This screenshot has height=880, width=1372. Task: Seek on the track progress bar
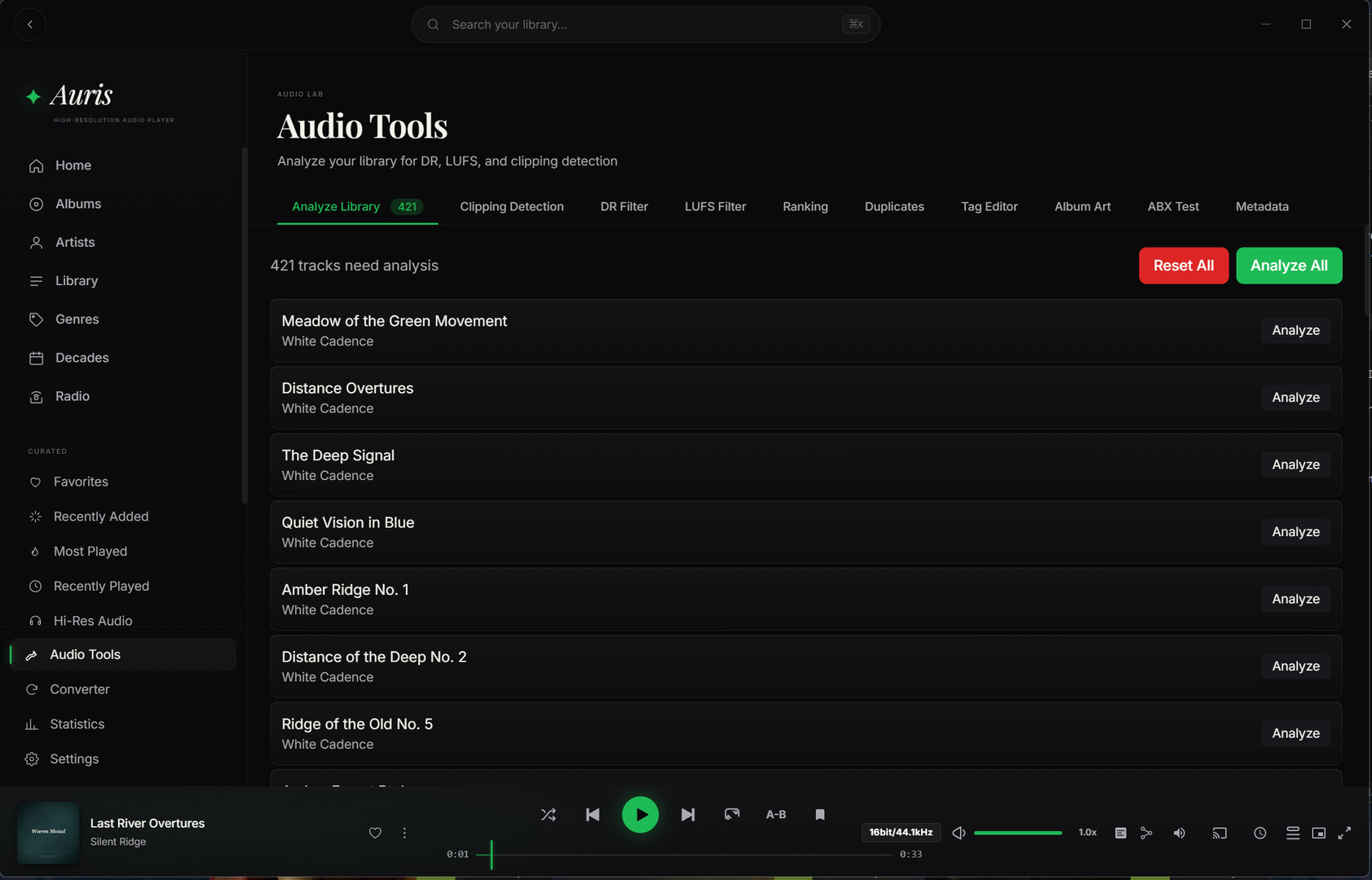(685, 855)
